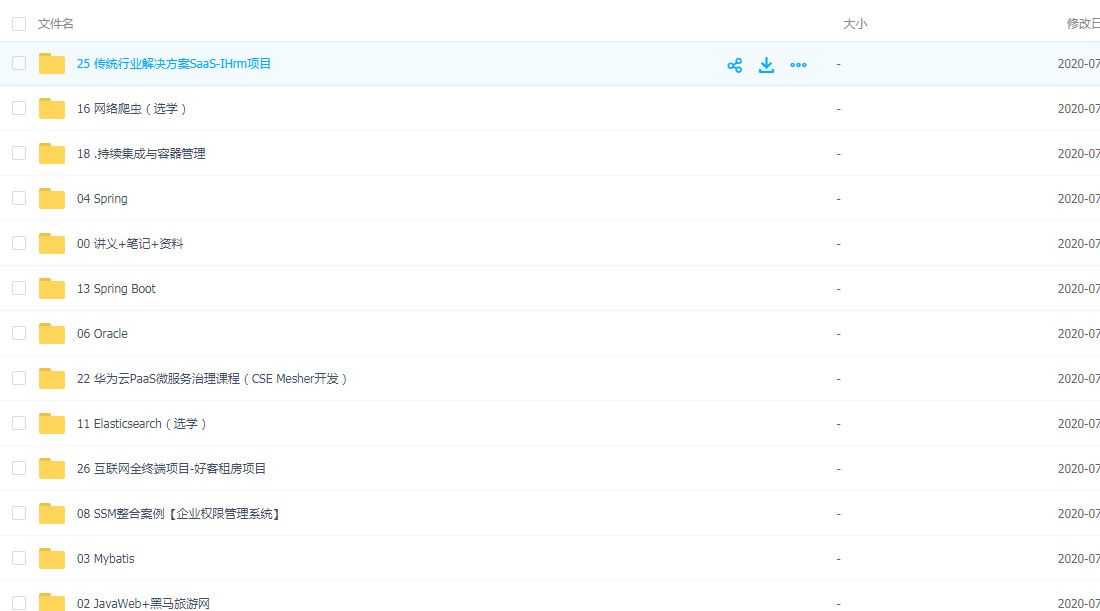Toggle the select-all checkbox beside 文件名
The height and width of the screenshot is (611, 1100).
coord(19,24)
